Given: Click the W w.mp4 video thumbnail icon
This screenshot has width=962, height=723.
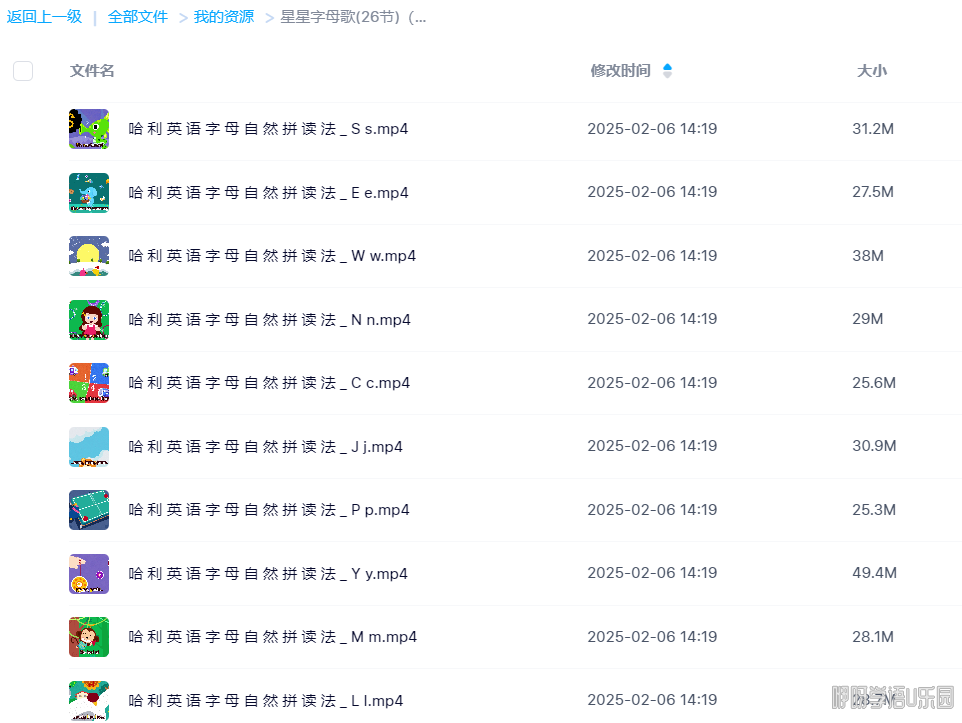Looking at the screenshot, I should click(89, 256).
